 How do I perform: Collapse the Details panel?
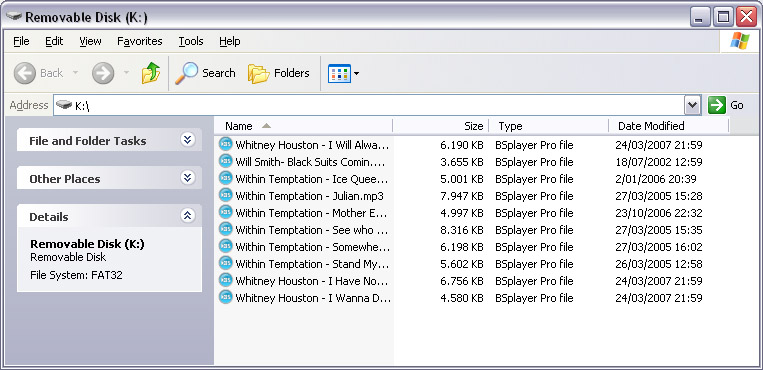pos(187,216)
